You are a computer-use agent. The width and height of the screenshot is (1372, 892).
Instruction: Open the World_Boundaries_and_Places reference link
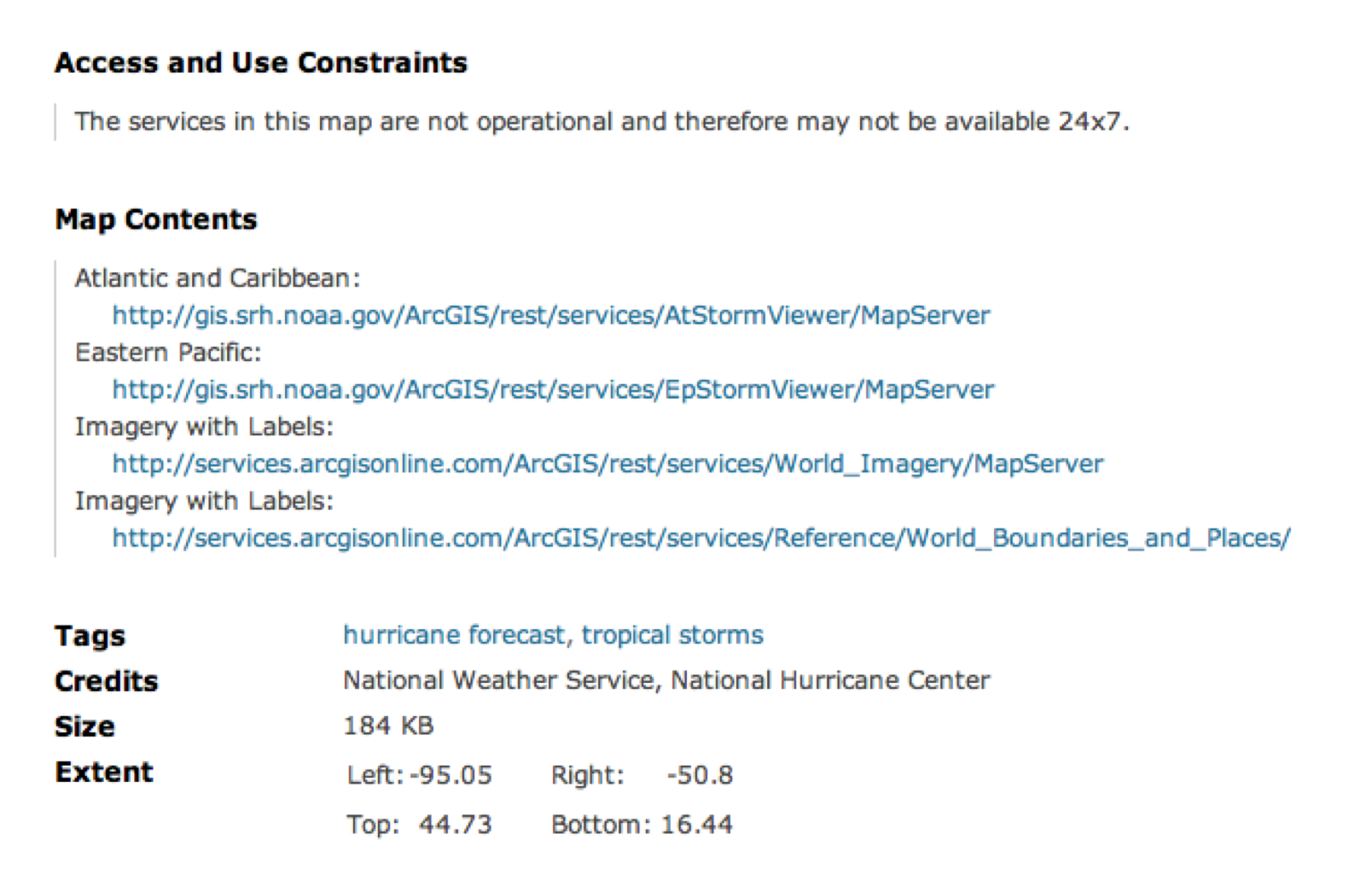point(701,539)
